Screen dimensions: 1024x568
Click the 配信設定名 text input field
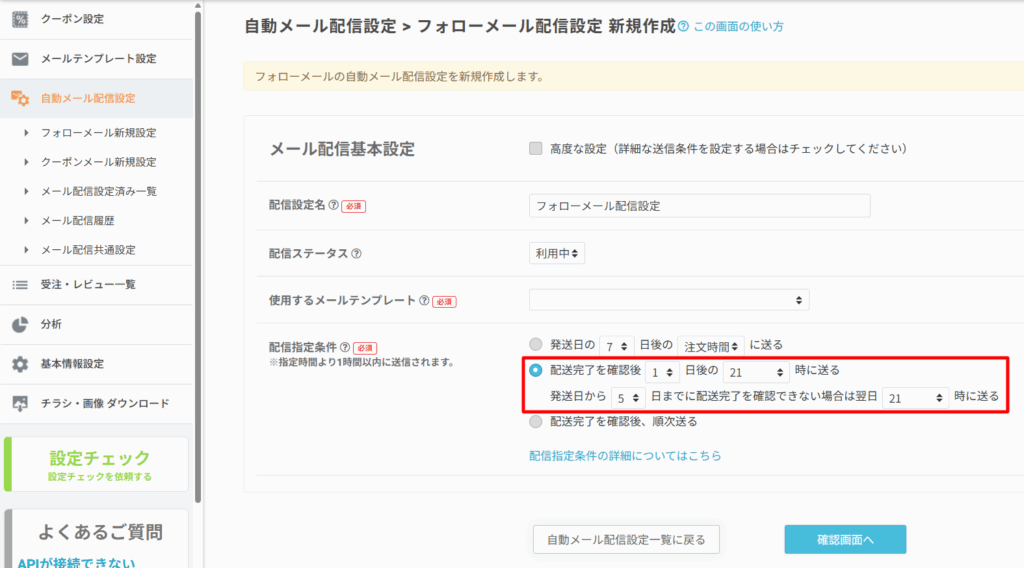[699, 206]
